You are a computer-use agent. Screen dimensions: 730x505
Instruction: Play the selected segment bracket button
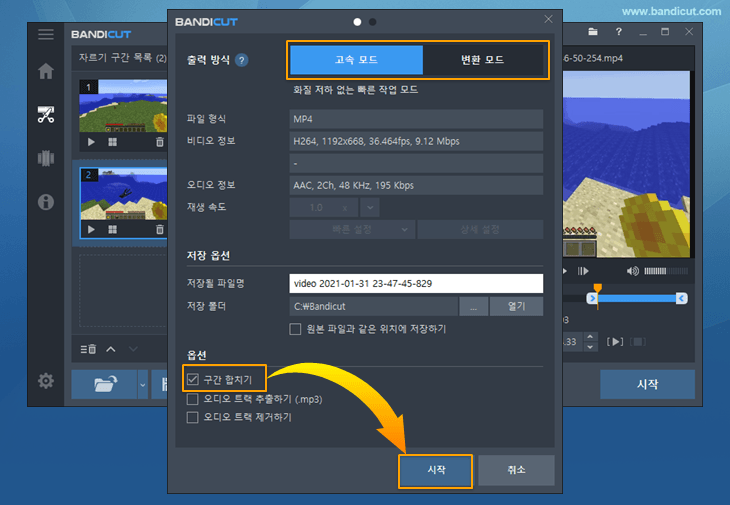615,342
